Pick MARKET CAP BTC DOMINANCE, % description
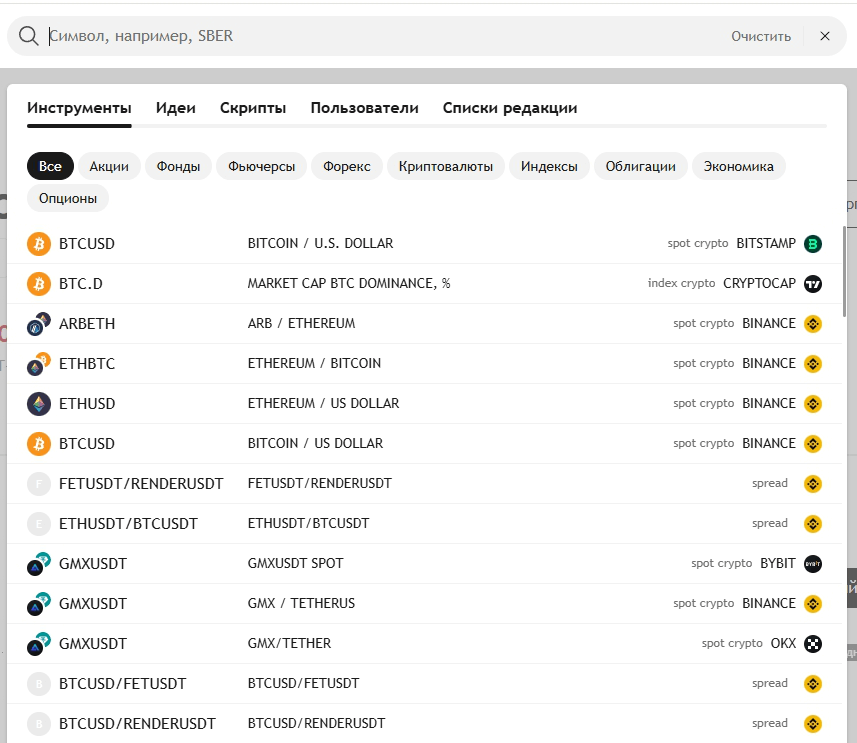 [x=349, y=284]
